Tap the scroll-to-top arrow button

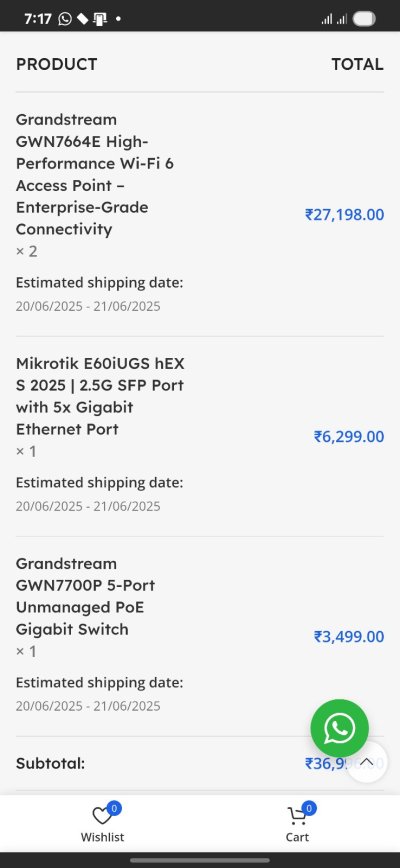tap(366, 762)
